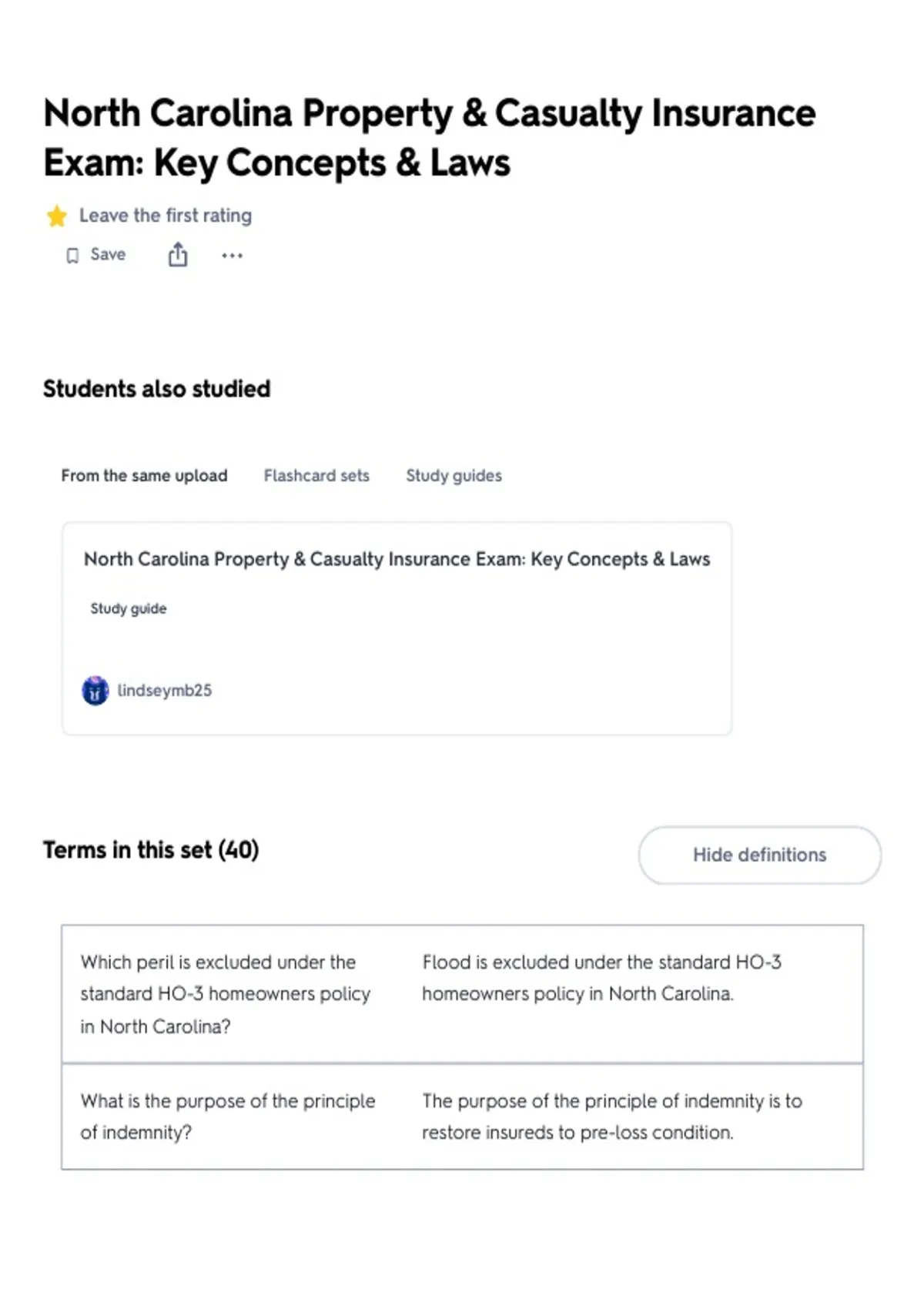Click the Terms in this set (40) heading

tap(151, 850)
